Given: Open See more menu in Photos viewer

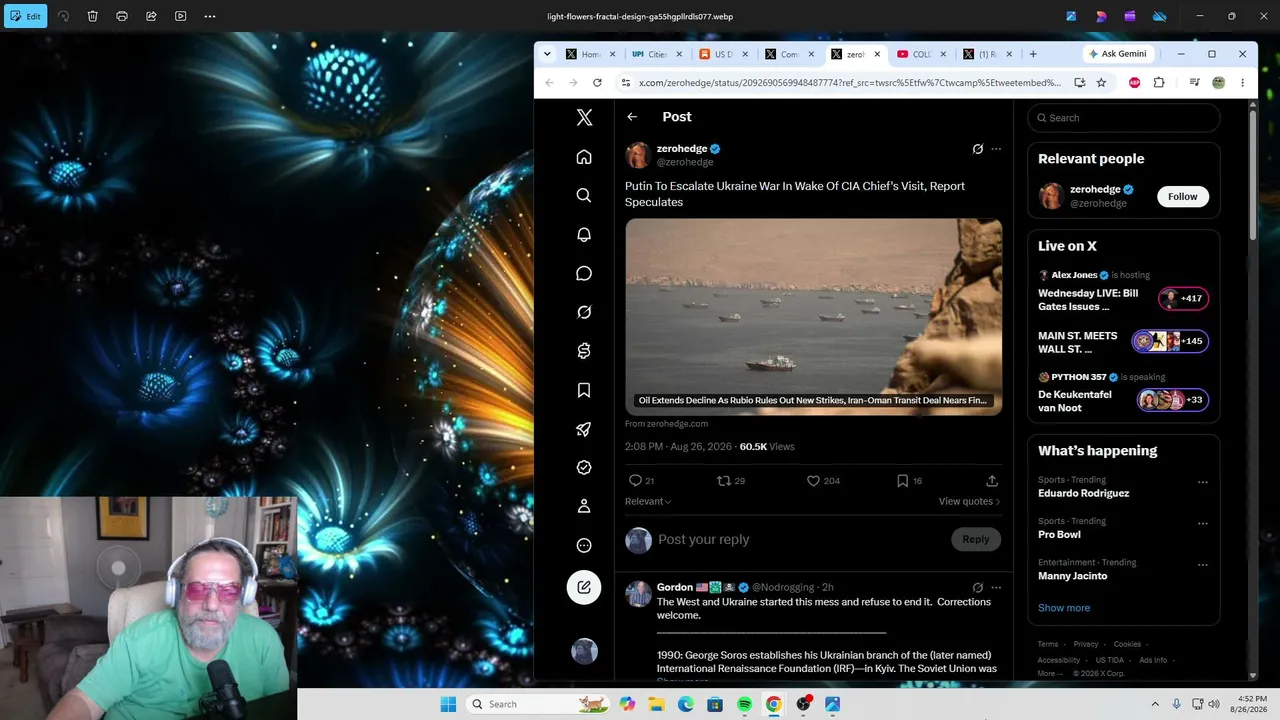Looking at the screenshot, I should 210,16.
